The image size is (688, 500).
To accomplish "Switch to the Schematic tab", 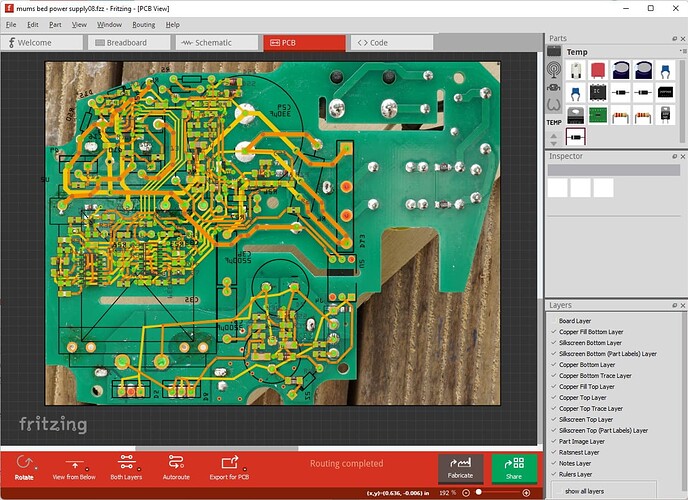I will tap(216, 43).
